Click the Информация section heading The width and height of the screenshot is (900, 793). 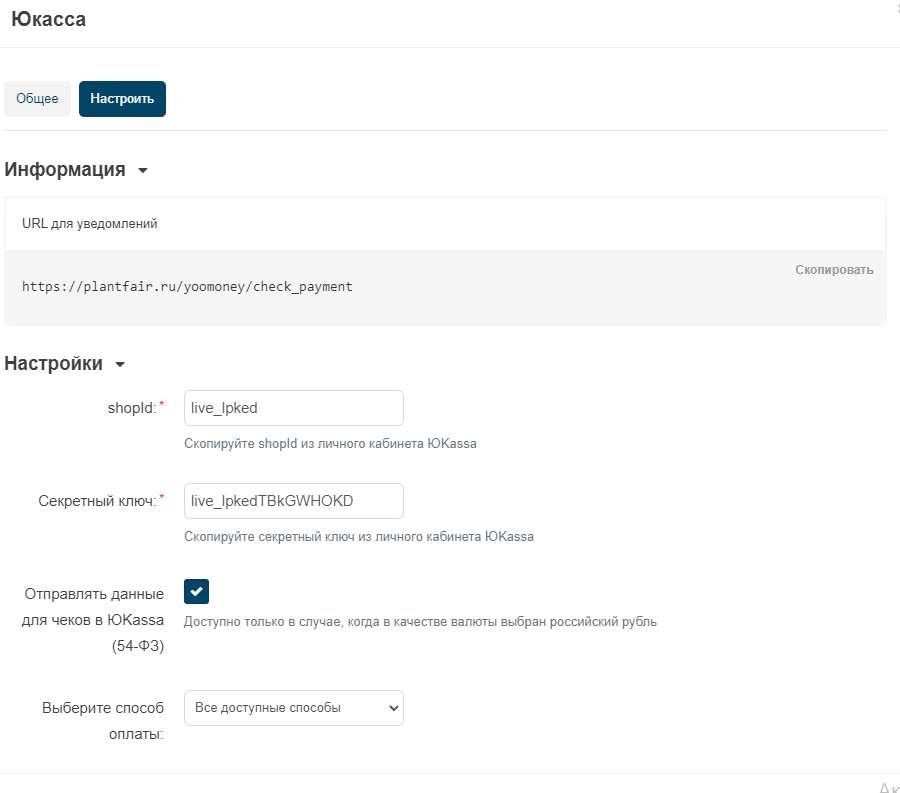[65, 170]
